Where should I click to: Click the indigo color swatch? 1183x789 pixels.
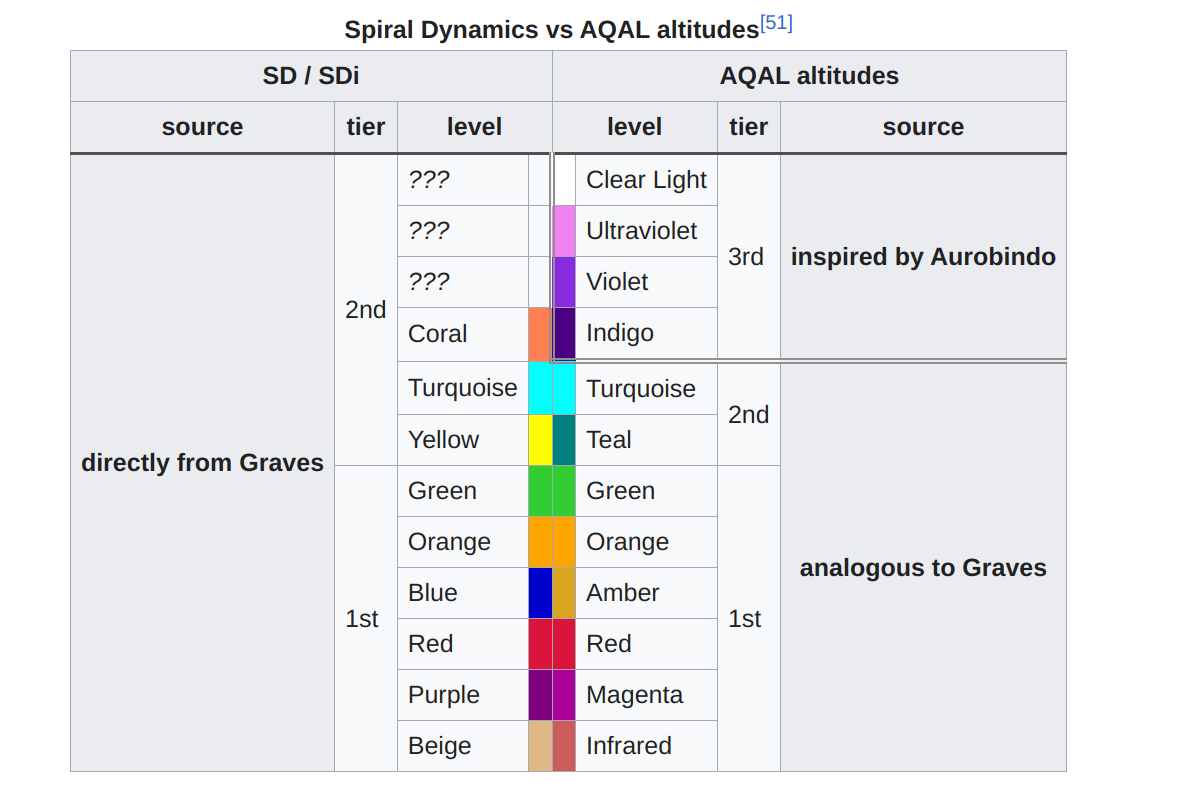pos(564,333)
